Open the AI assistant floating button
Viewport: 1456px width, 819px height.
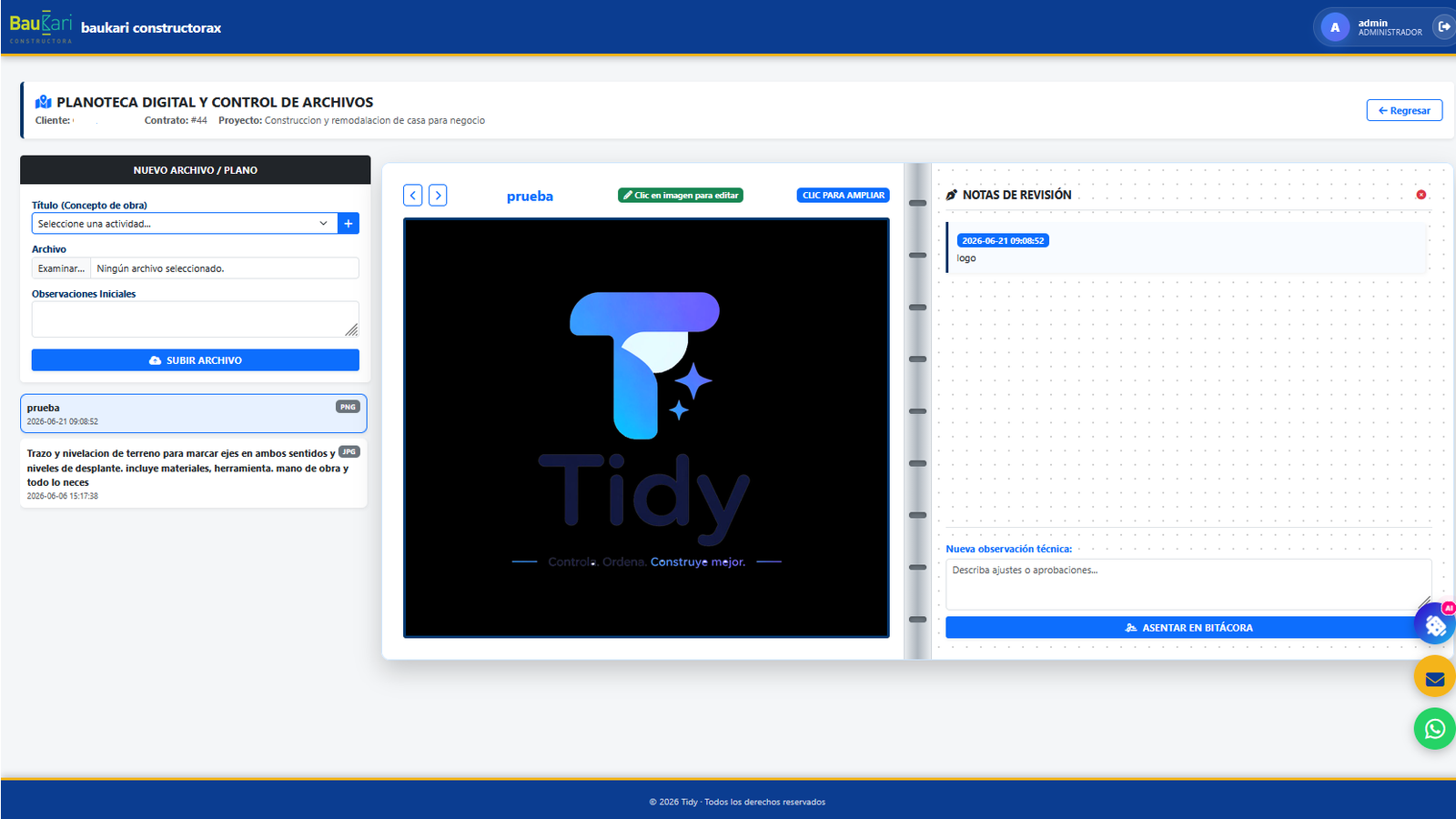[1435, 625]
